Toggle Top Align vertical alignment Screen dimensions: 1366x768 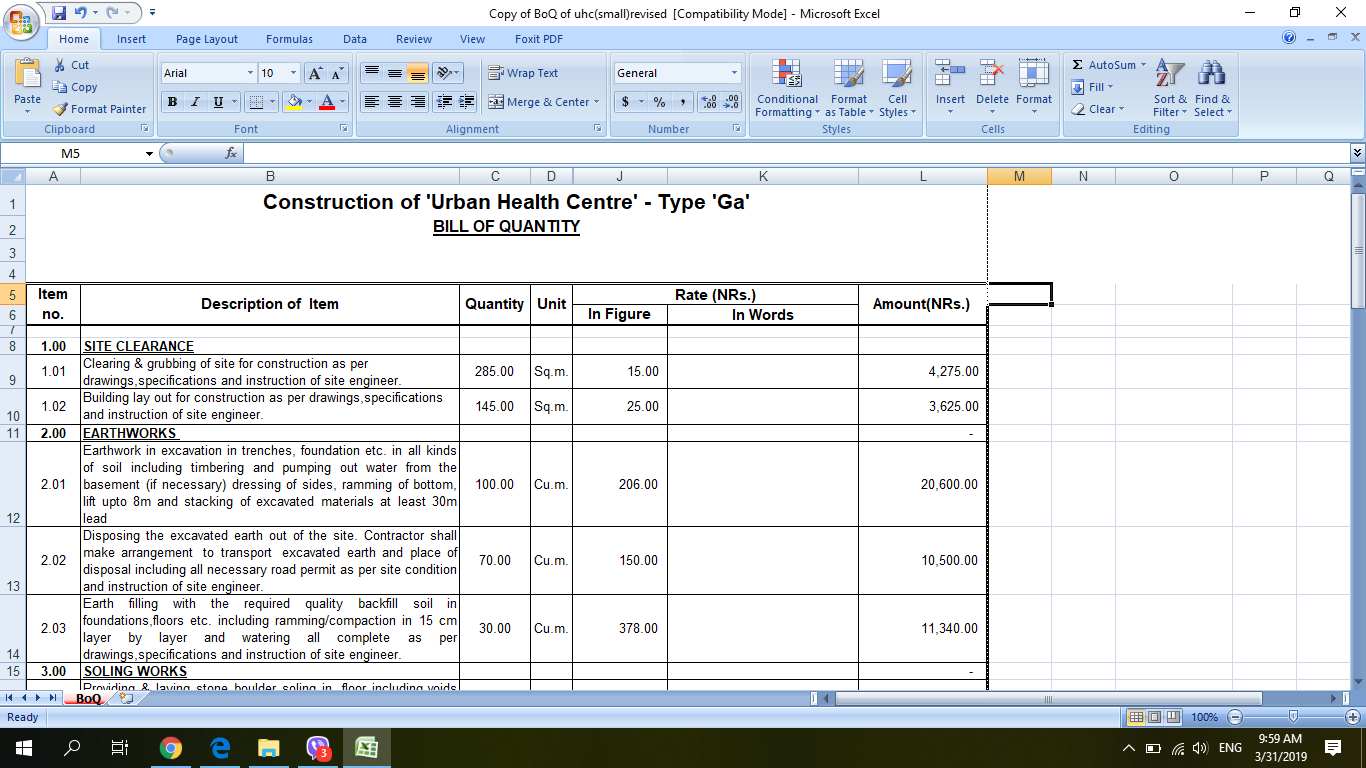click(x=372, y=73)
